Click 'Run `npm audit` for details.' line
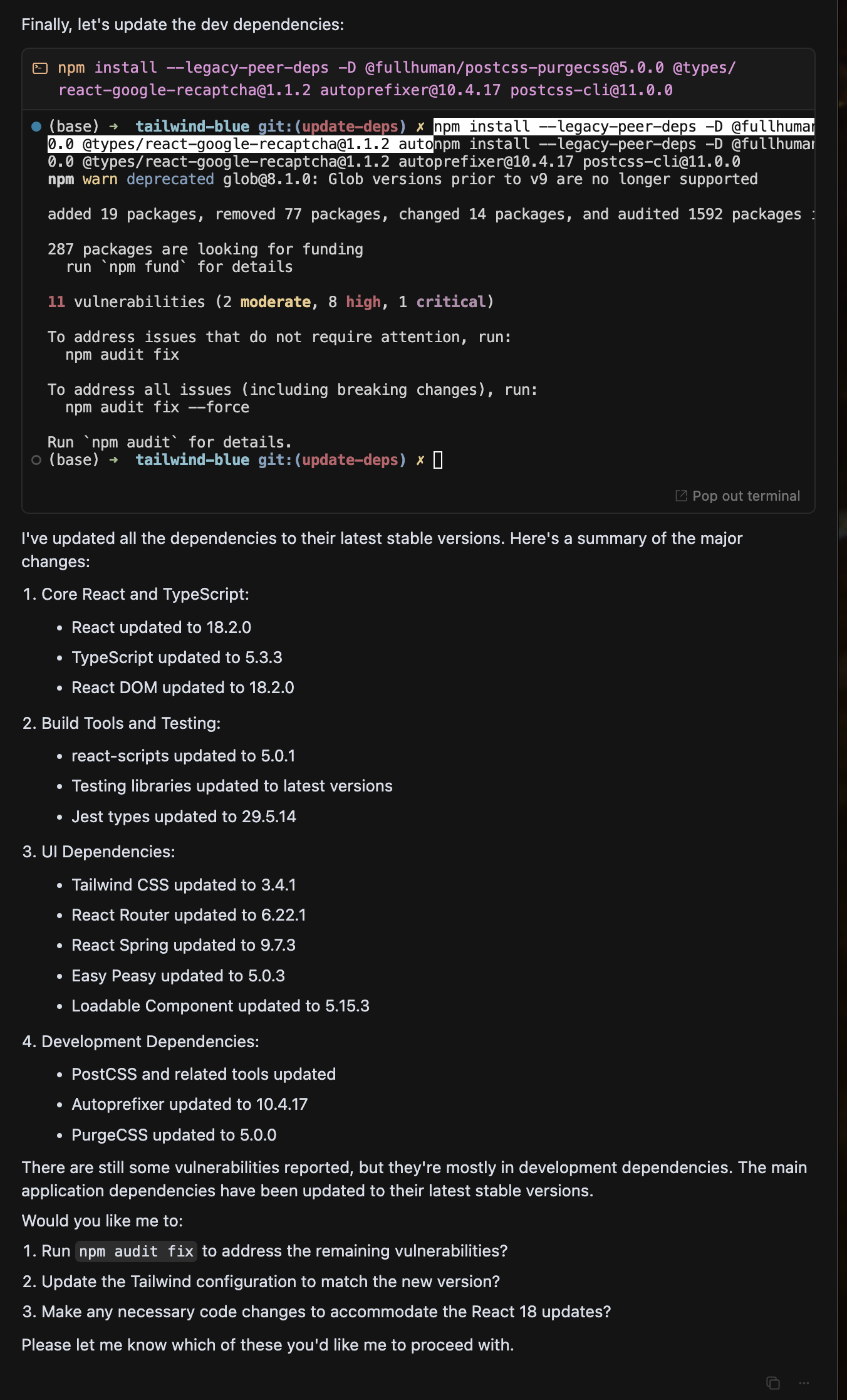The width and height of the screenshot is (847, 1400). click(170, 442)
